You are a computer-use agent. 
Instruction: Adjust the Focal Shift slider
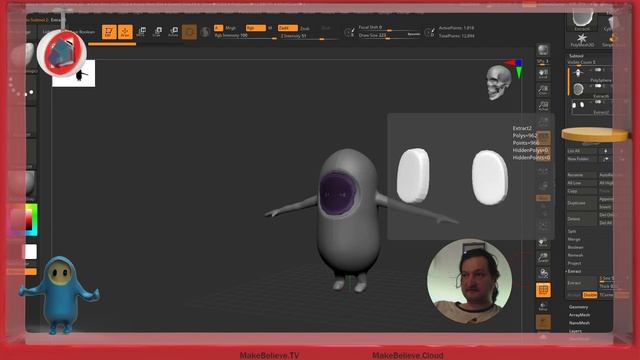(389, 28)
